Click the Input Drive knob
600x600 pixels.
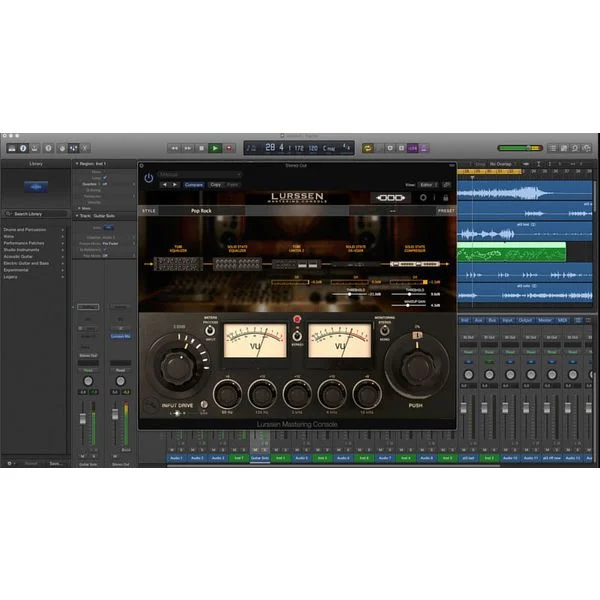coord(177,367)
